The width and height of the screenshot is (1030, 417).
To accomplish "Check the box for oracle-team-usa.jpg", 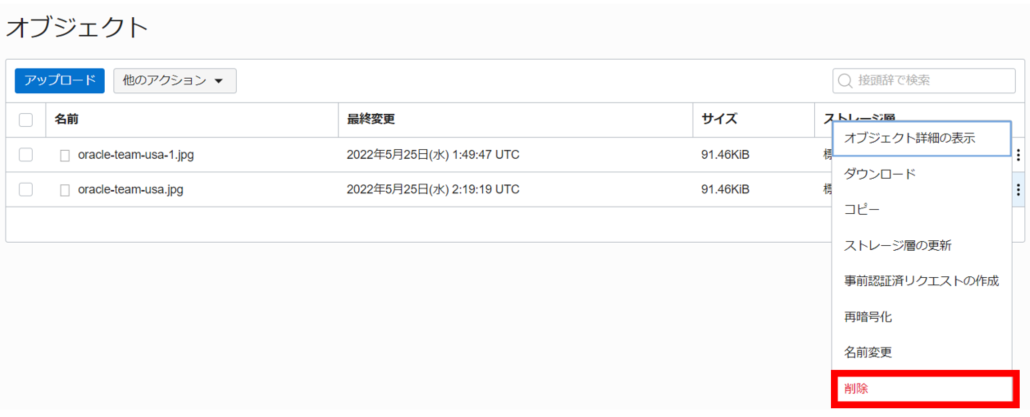I will tap(26, 190).
